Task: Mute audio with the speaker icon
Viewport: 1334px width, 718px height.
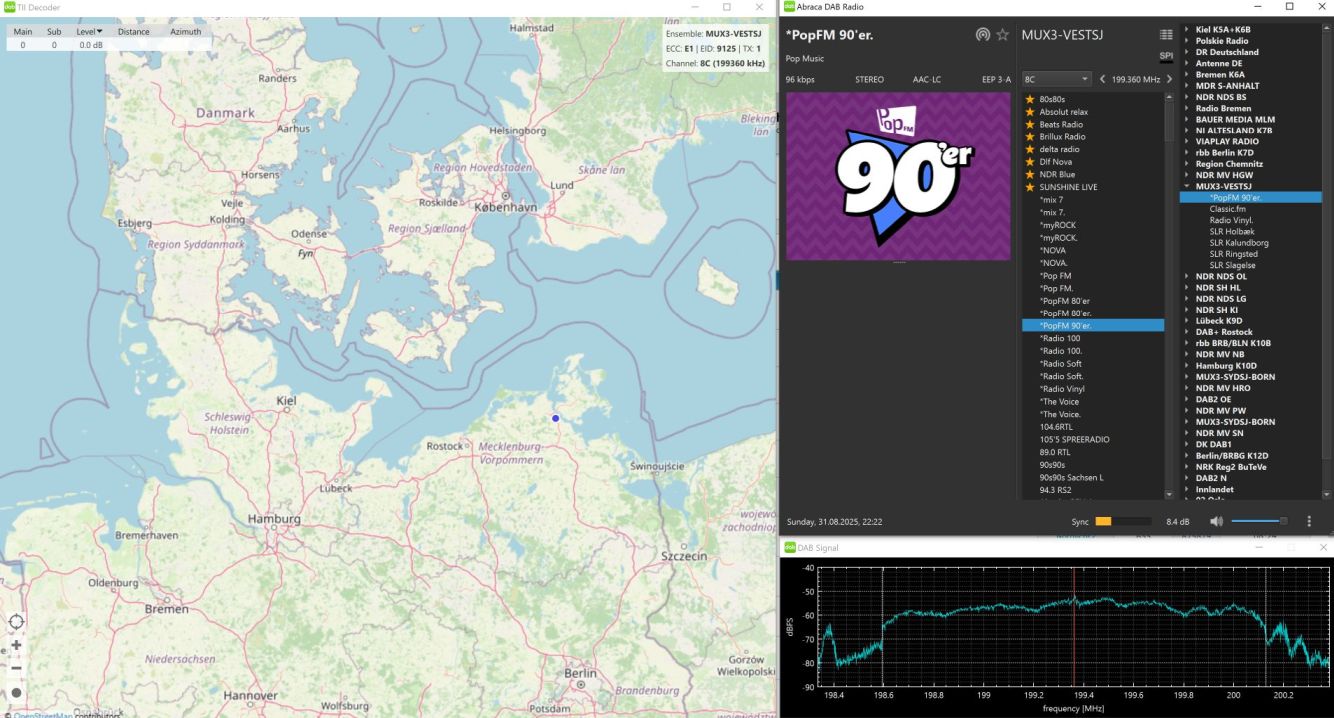Action: tap(1216, 521)
